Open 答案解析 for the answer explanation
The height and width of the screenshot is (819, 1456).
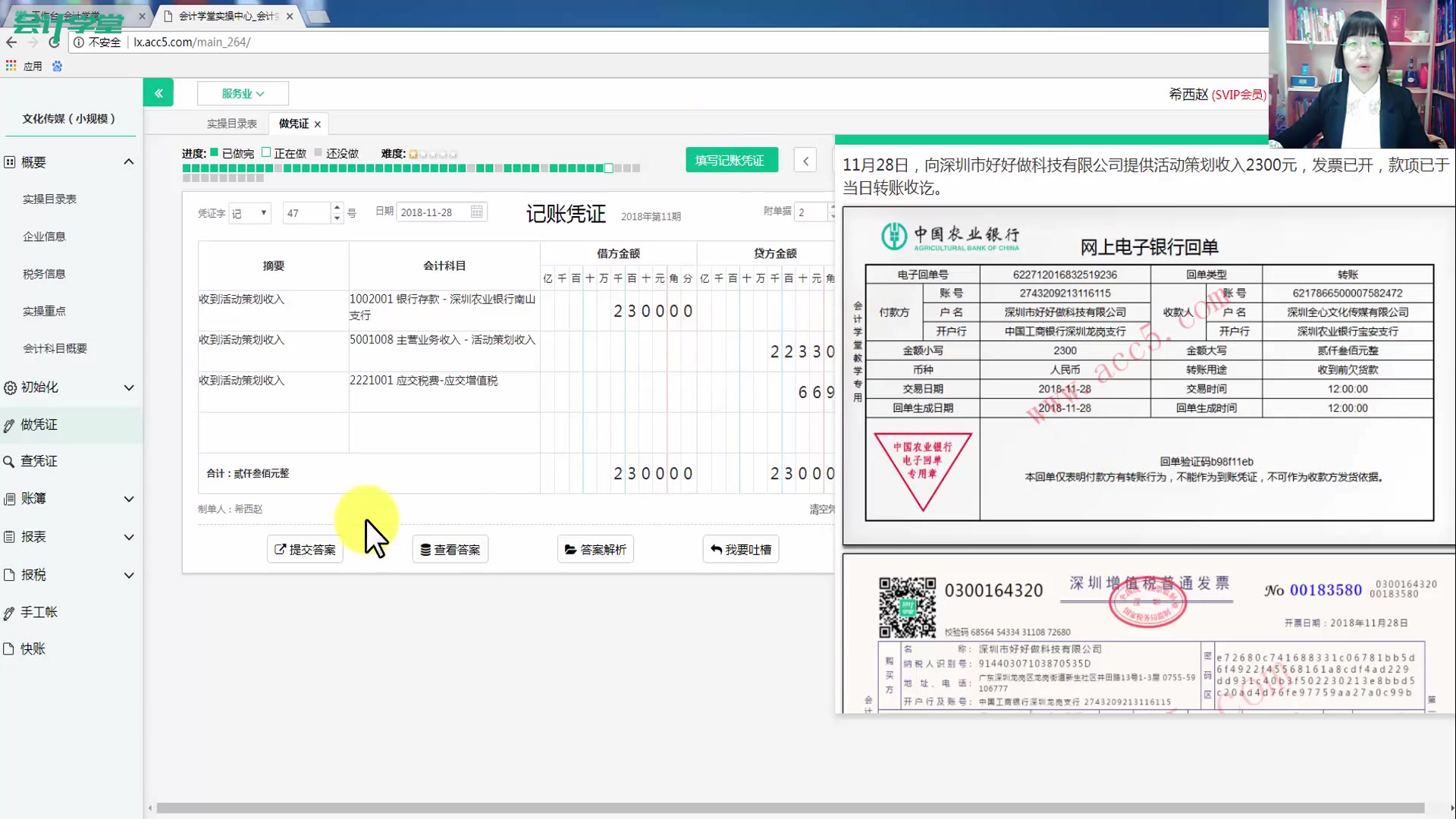pyautogui.click(x=595, y=549)
